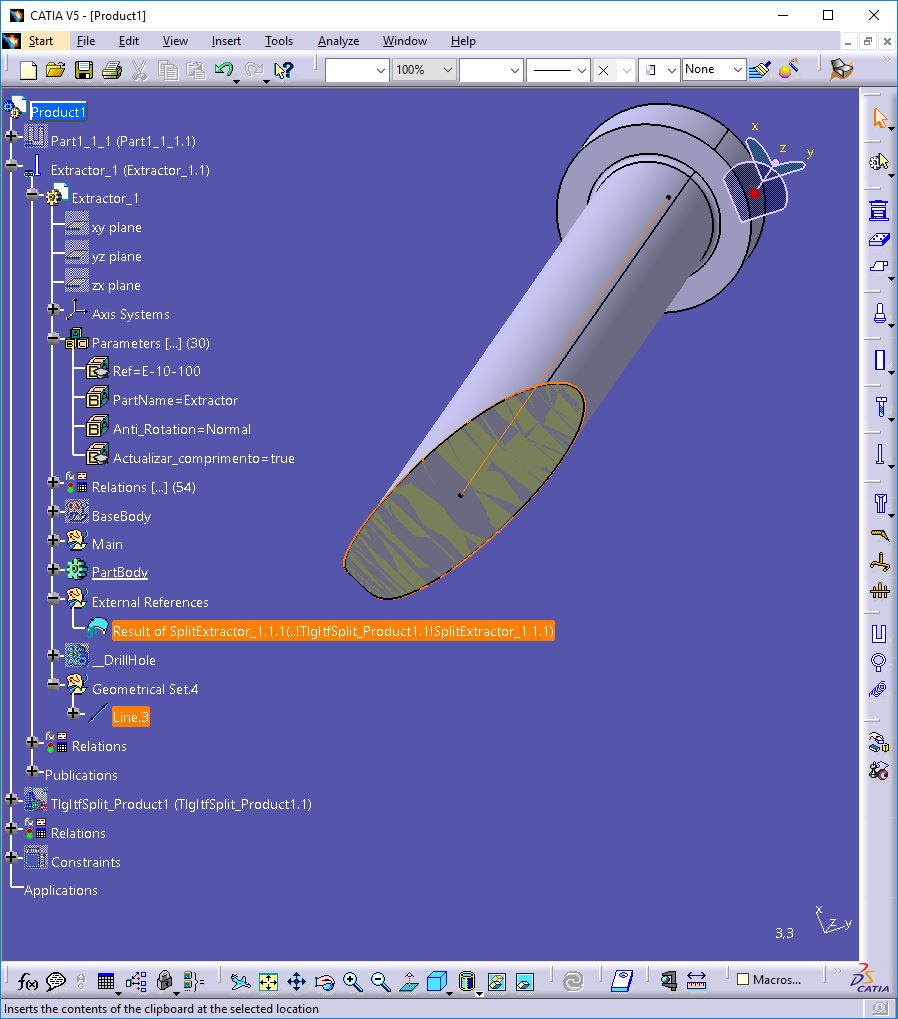Open the Formula f(x) tool
The height and width of the screenshot is (1019, 898).
(27, 981)
